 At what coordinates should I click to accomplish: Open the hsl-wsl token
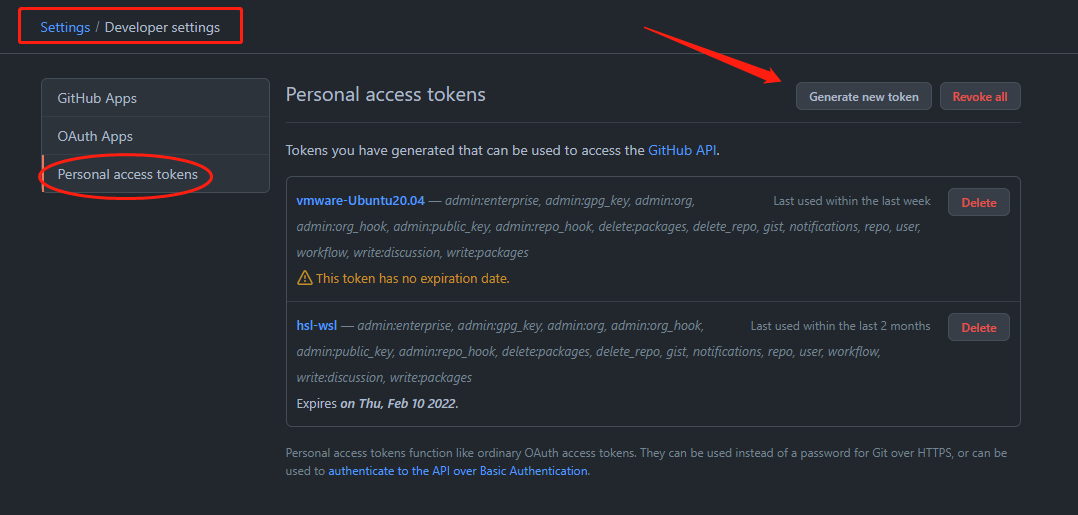(317, 326)
